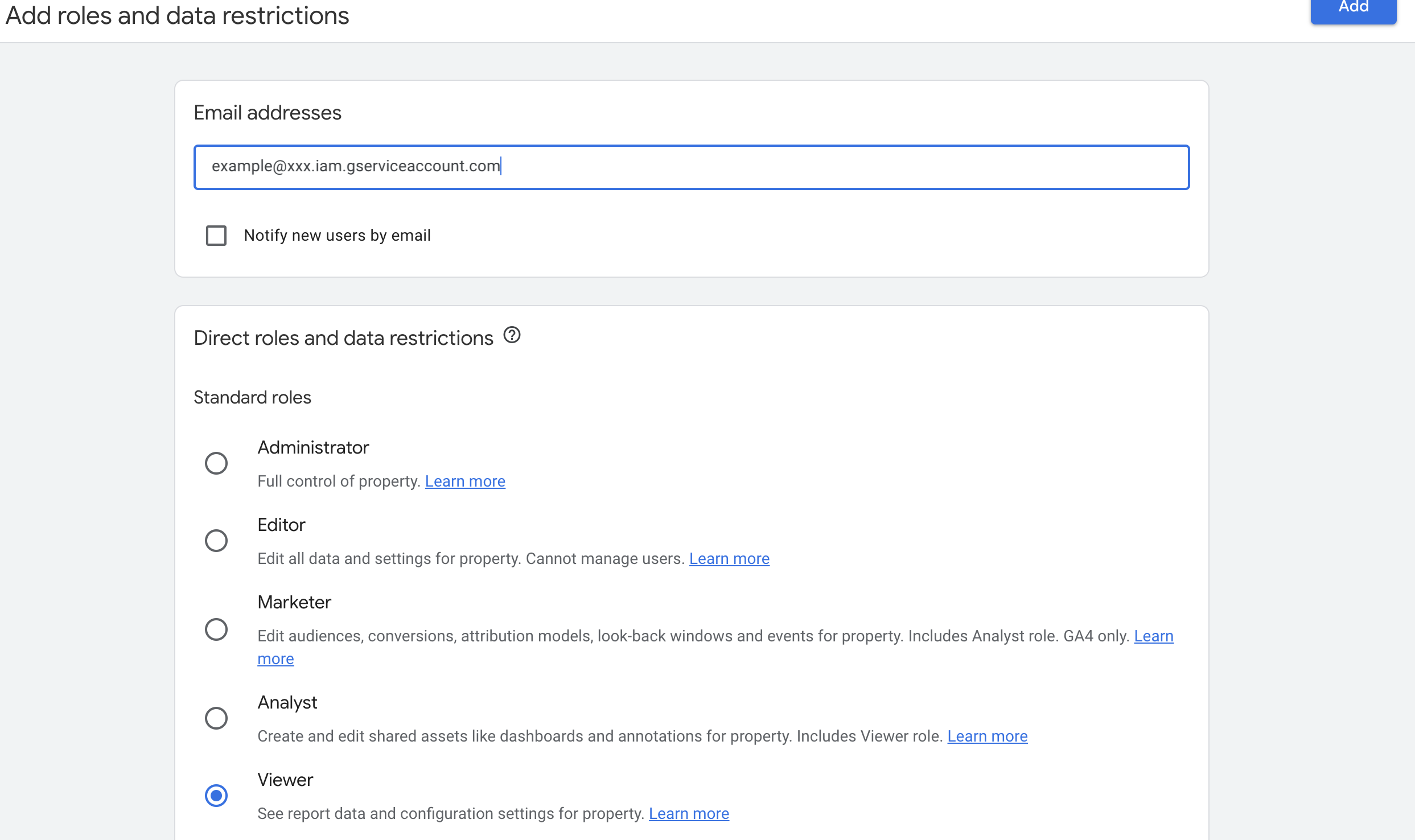
Task: Open Learn more link for Marketer role
Action: [1153, 636]
